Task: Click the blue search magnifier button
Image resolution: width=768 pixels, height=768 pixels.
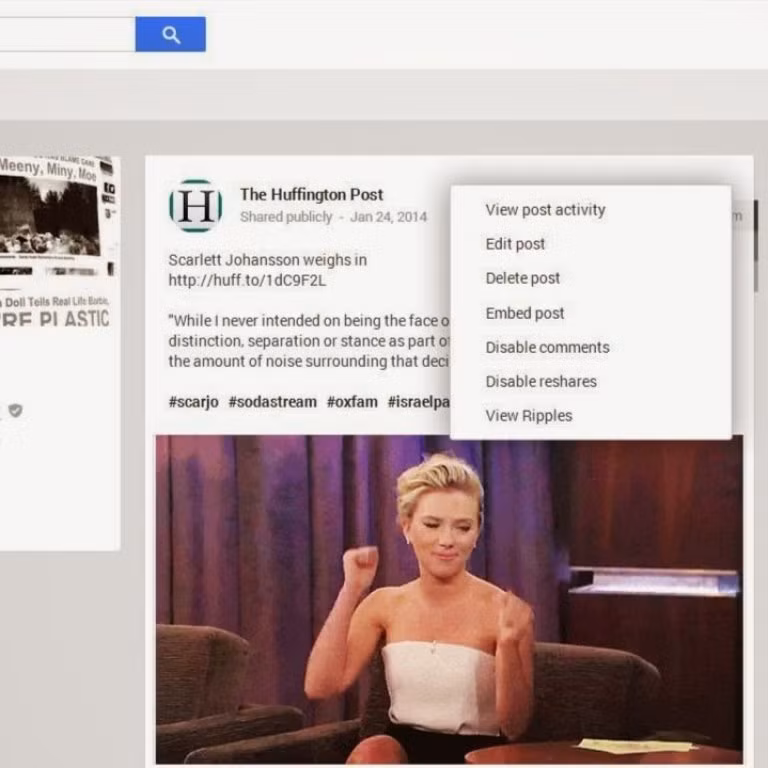Action: tap(170, 35)
